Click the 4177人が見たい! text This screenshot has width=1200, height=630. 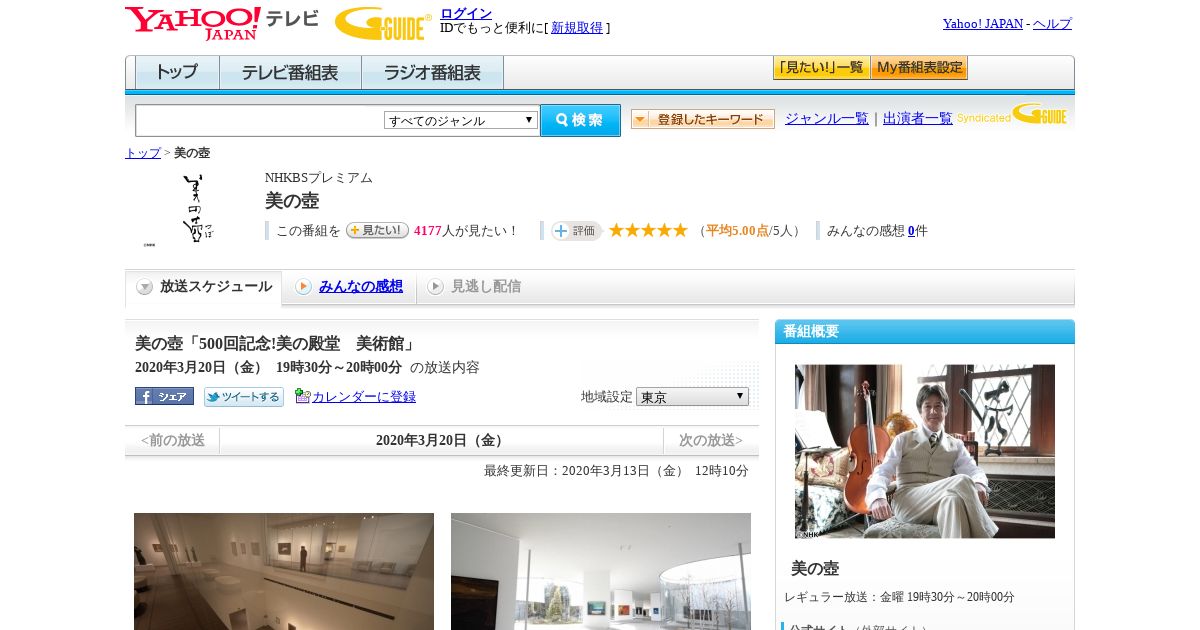(467, 231)
